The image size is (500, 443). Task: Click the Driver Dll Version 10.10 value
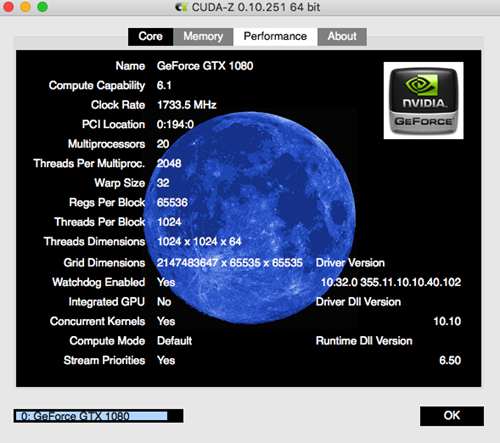(x=447, y=321)
